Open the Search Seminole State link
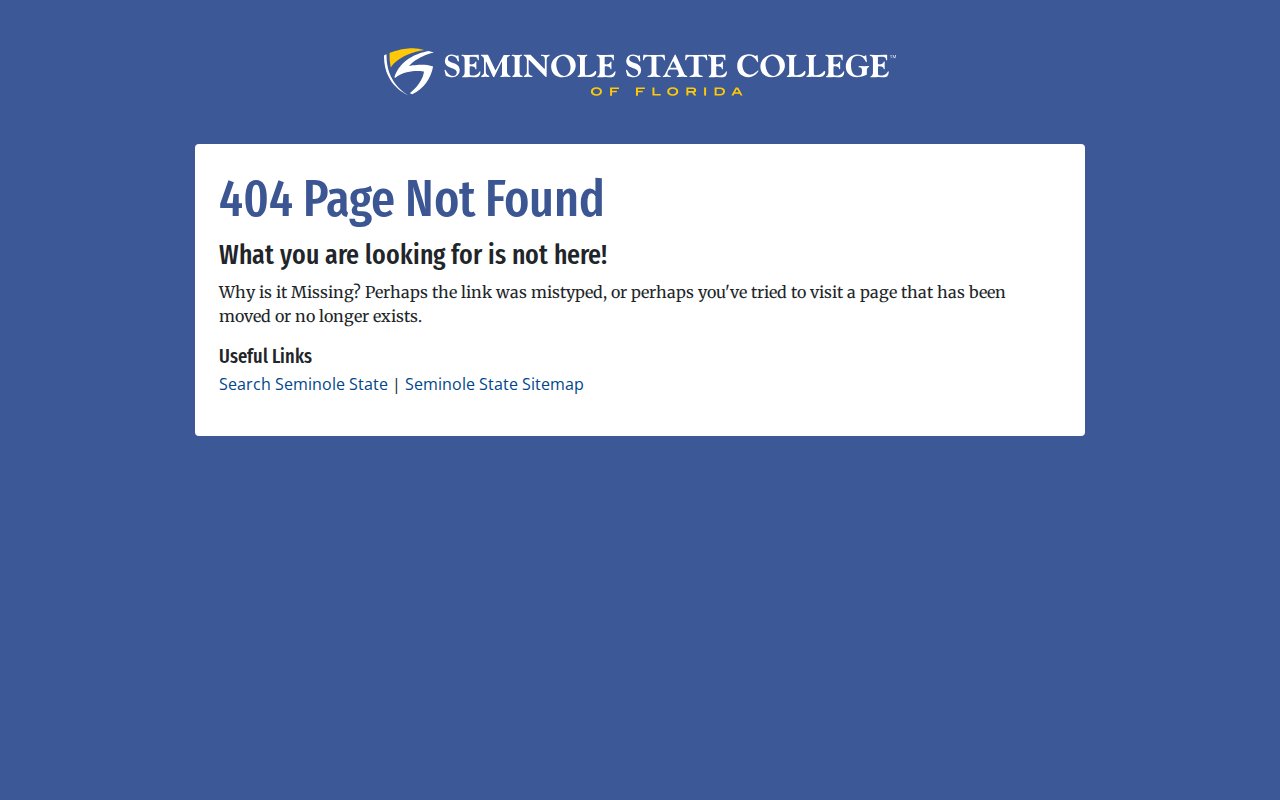Viewport: 1280px width, 800px height. (303, 384)
